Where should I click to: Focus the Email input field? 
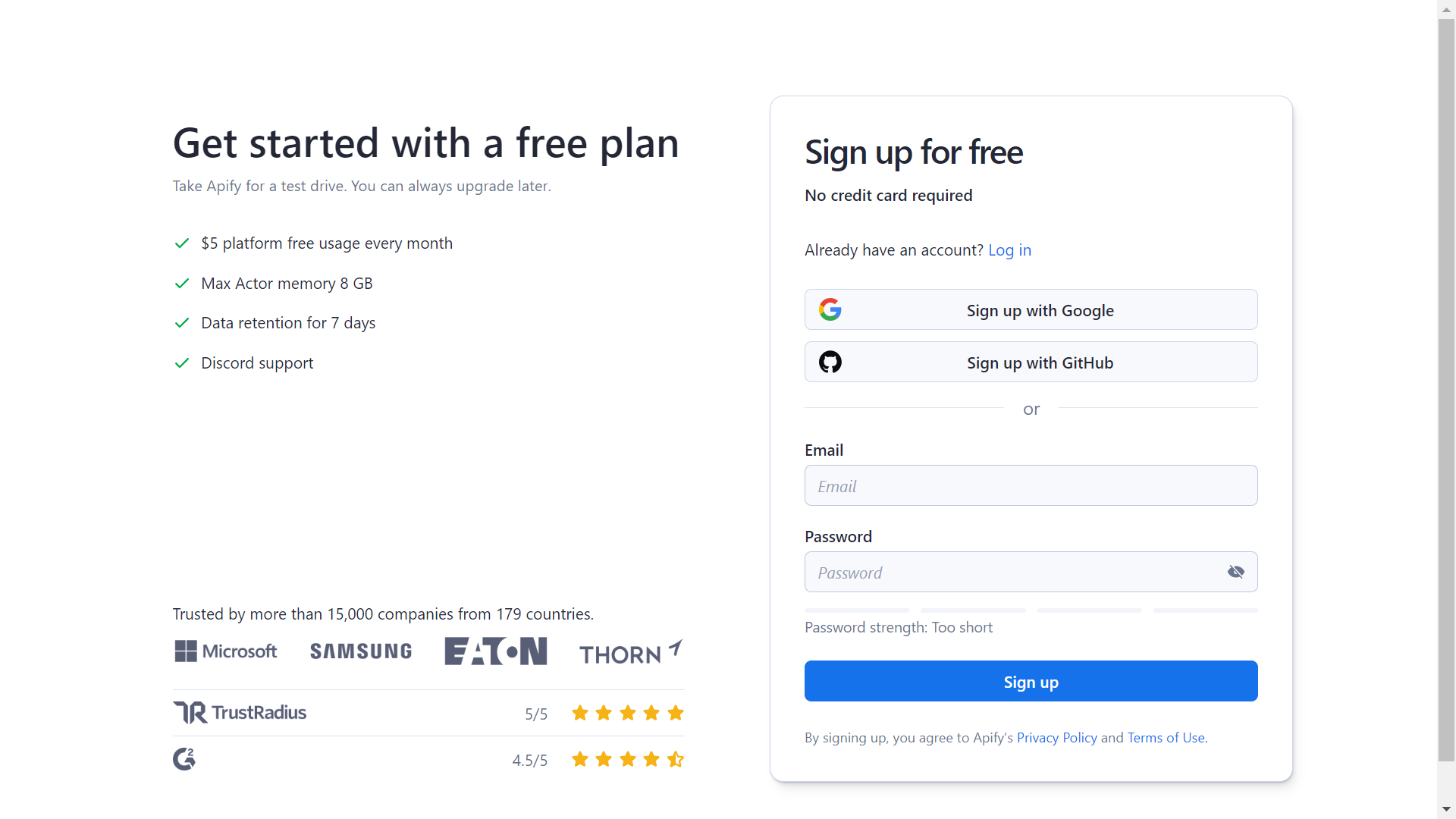[x=1031, y=486]
